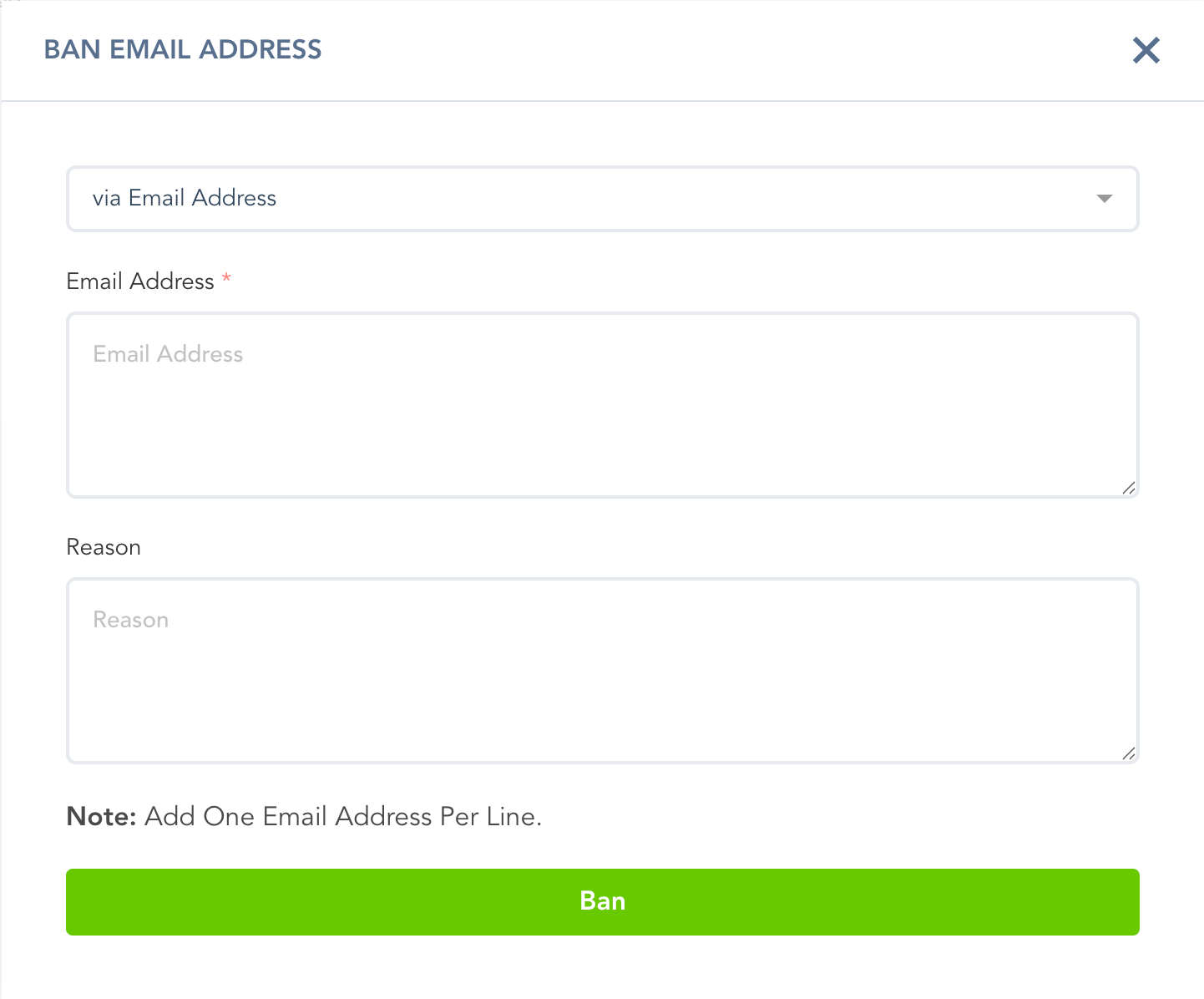Click the 'via Email Address' selected option text

(x=185, y=198)
